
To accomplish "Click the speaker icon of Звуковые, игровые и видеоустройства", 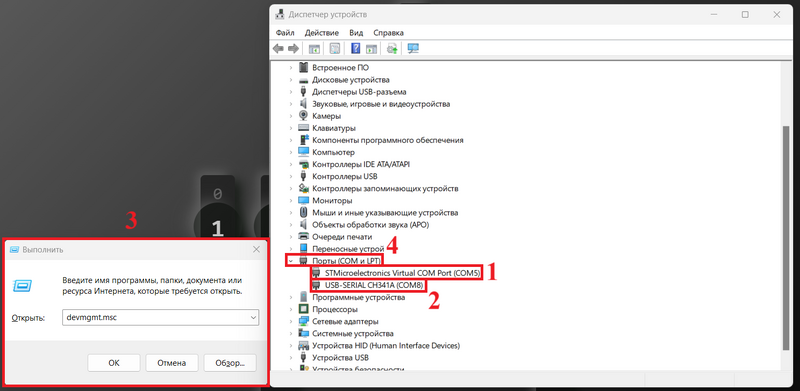I will 304,104.
